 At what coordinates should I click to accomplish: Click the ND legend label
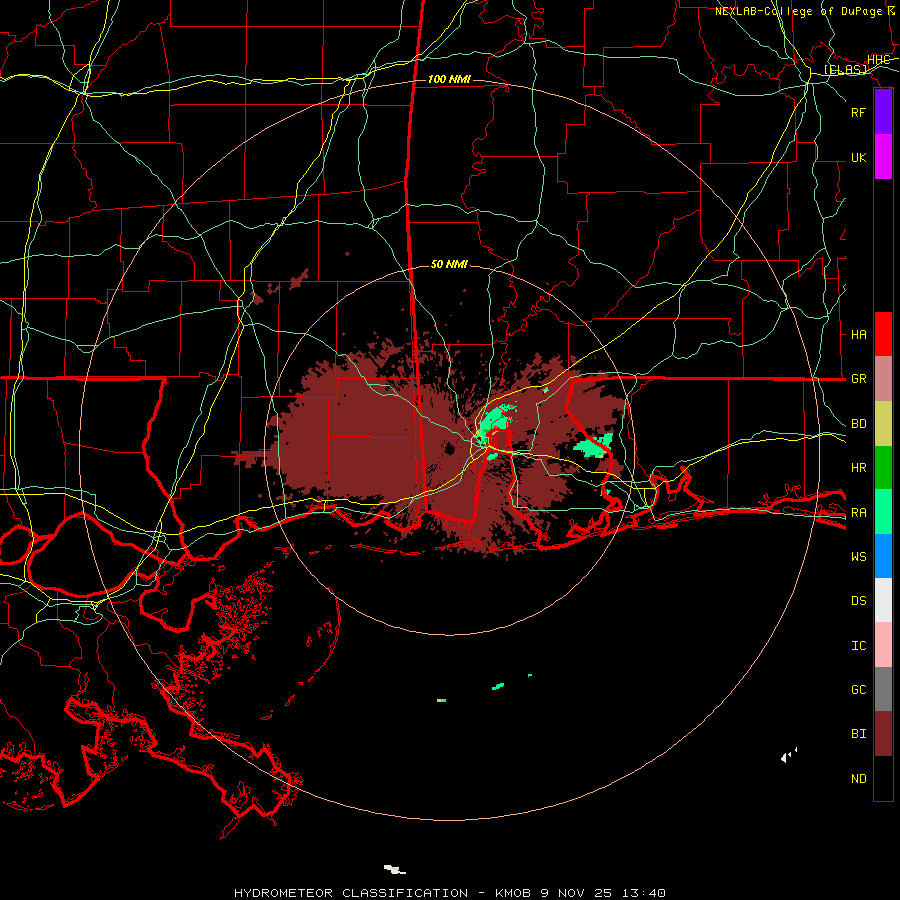(x=858, y=779)
